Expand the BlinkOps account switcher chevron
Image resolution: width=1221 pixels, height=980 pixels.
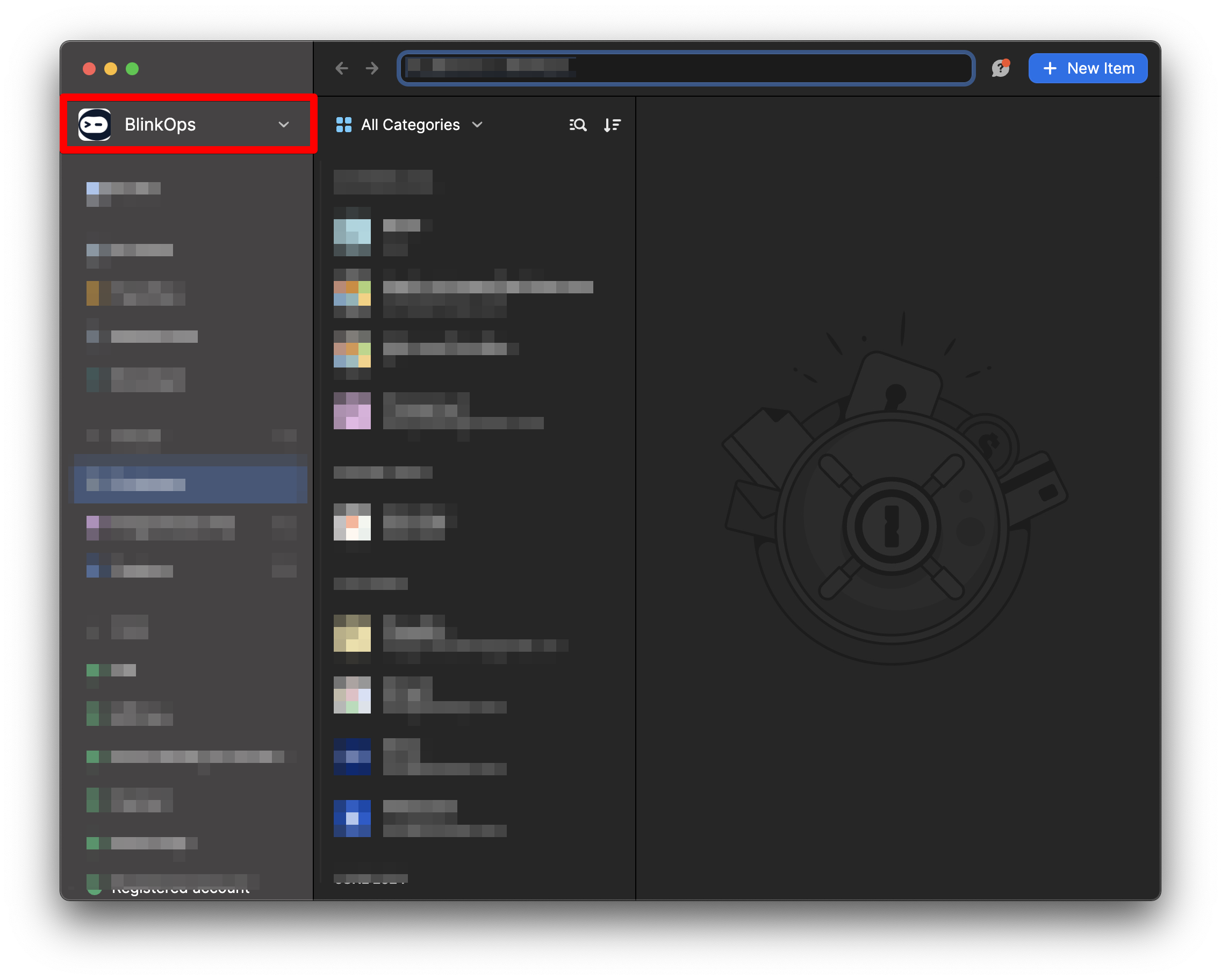point(284,124)
